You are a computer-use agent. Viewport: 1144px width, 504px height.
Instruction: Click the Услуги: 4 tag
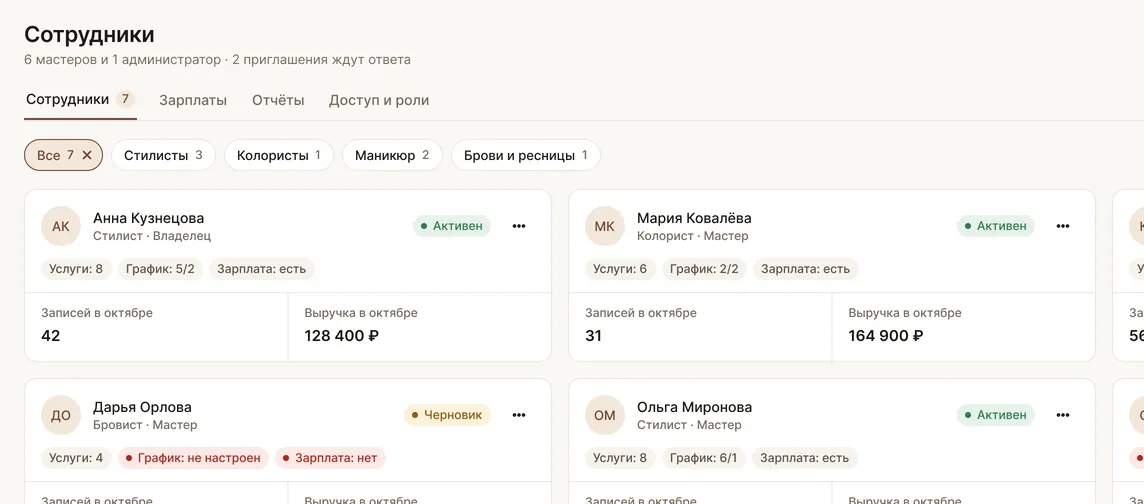(x=76, y=458)
